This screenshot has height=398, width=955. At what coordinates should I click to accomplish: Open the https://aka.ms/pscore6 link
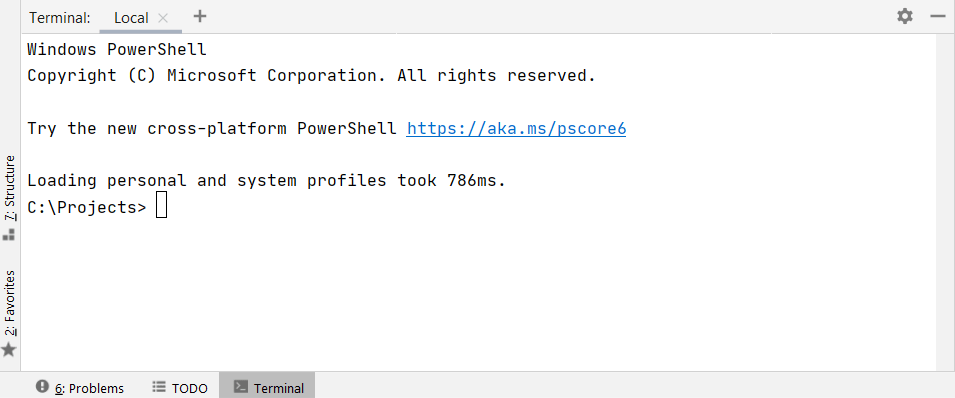pos(516,129)
